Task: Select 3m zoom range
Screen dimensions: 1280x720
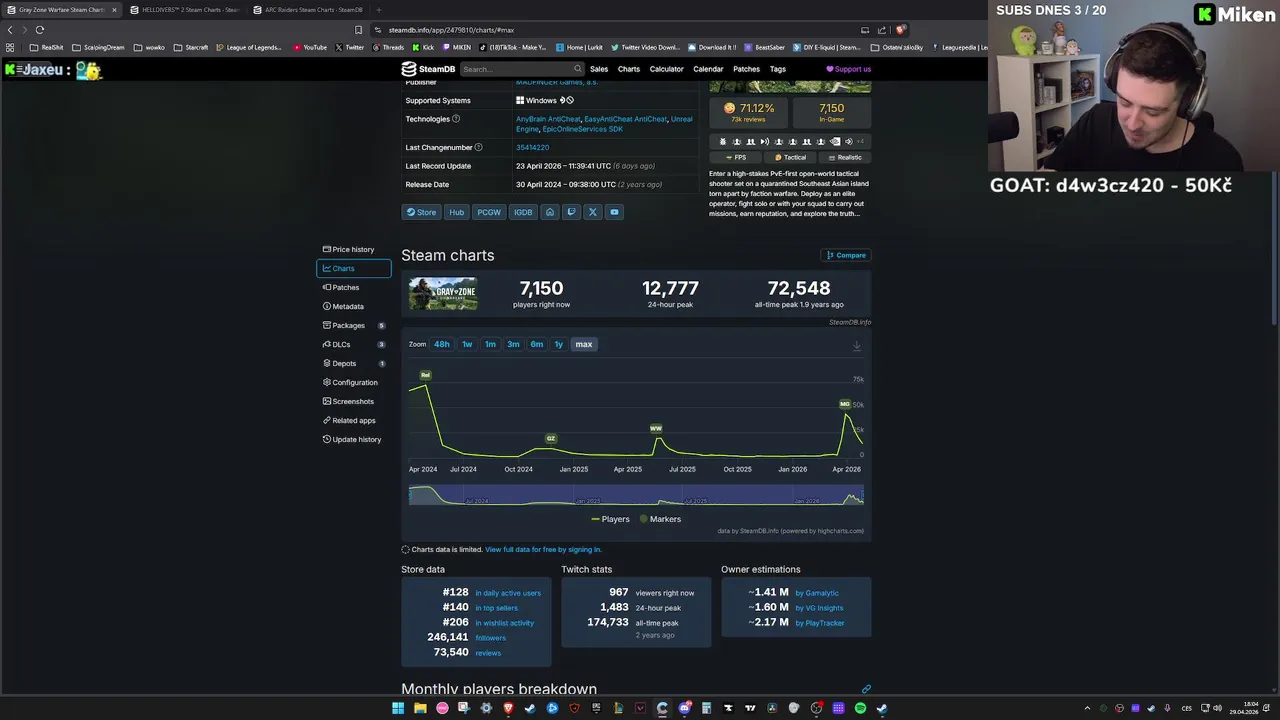Action: coord(513,344)
